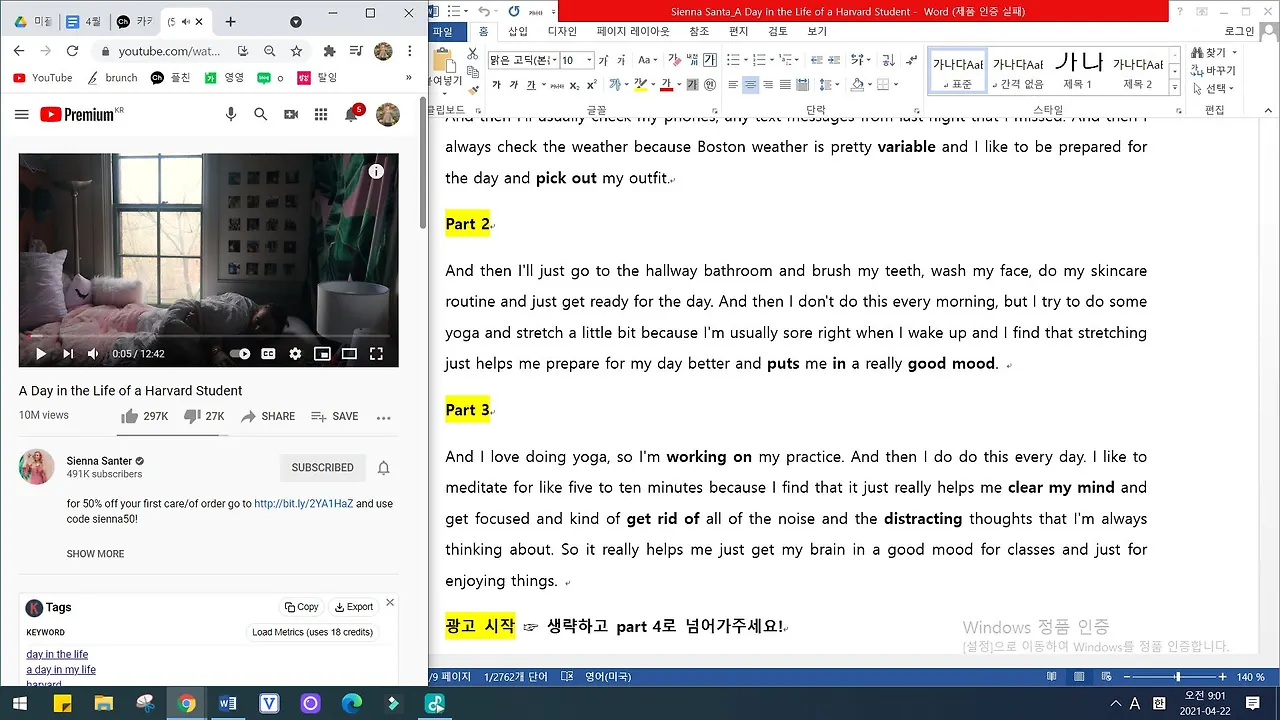Apply superscript formatting in the Word ribbon
Image resolution: width=1280 pixels, height=720 pixels.
tap(591, 84)
